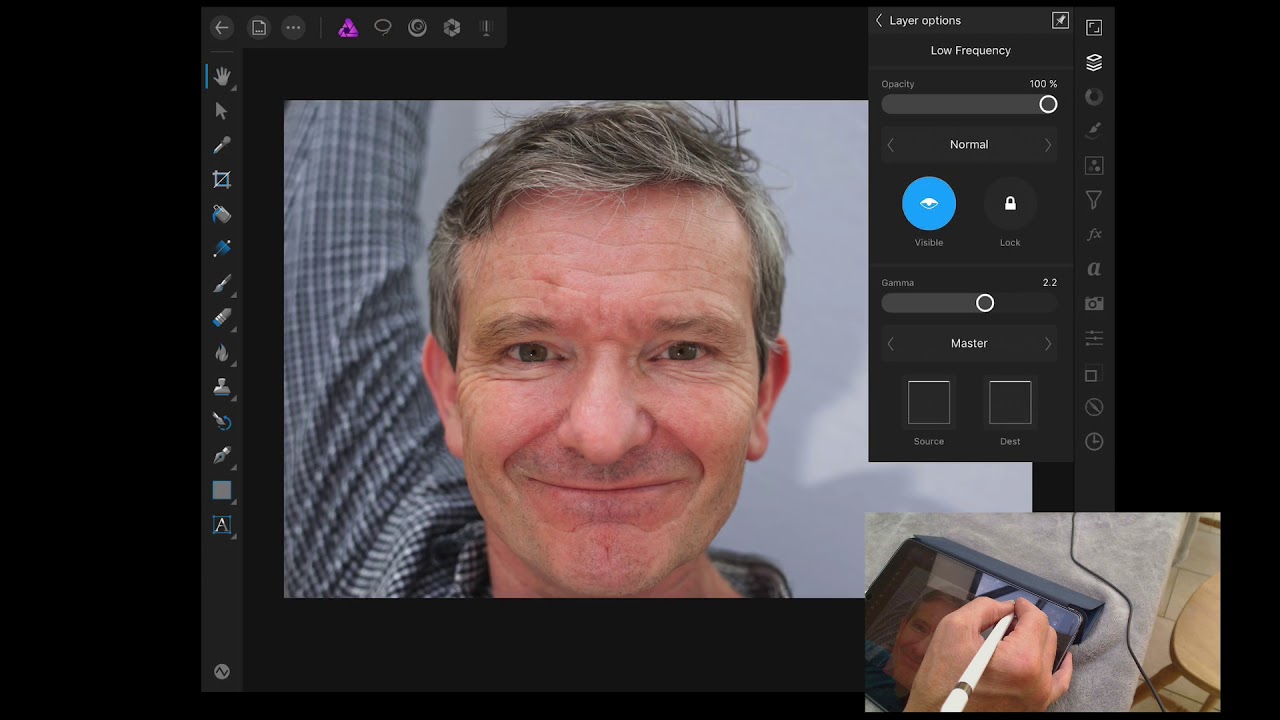Screen dimensions: 1280x720
Task: Select next blend mode with right chevron
Action: coord(1048,145)
